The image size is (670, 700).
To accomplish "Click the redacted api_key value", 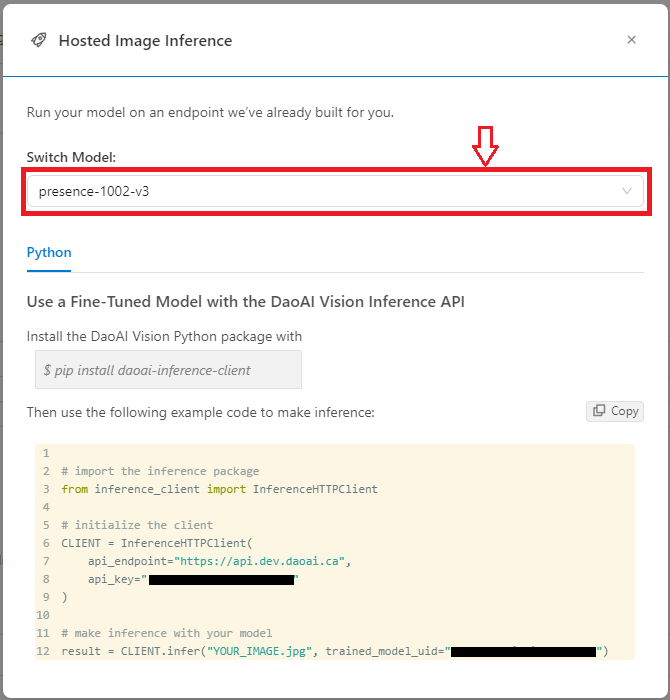I will click(x=221, y=579).
